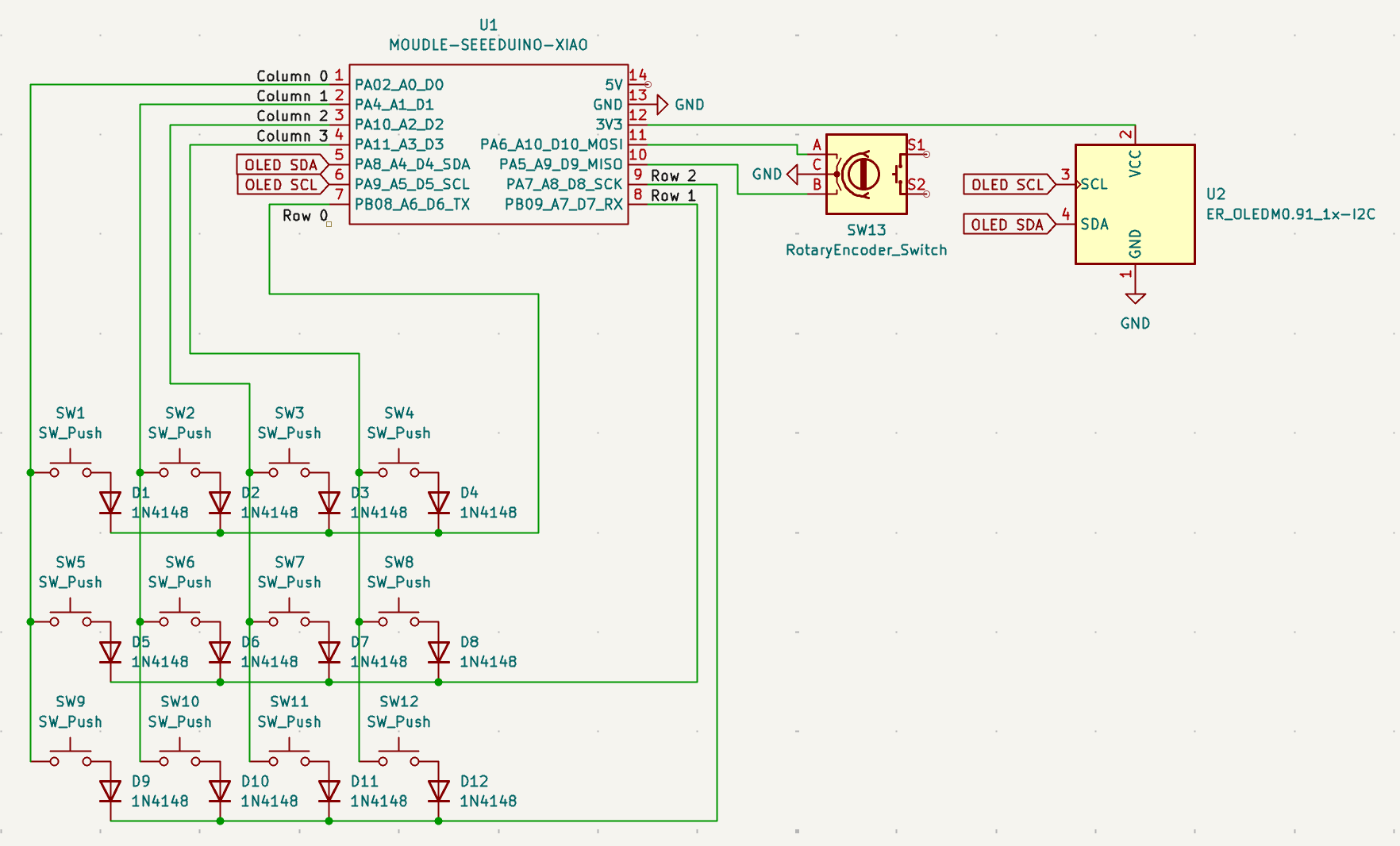Click the PB09_A7_D7_RX pin name
1400x846 pixels.
coord(564,205)
